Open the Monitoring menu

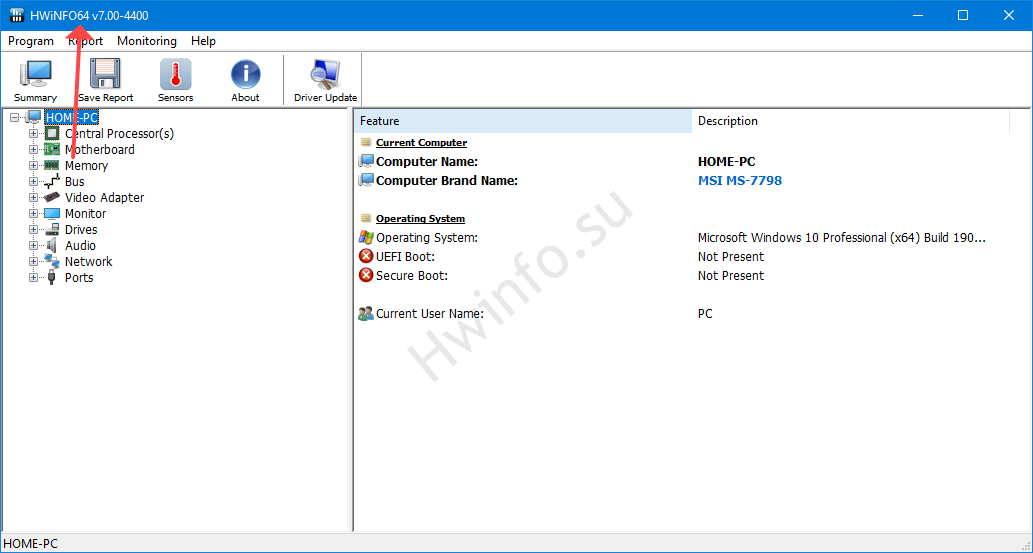(146, 41)
